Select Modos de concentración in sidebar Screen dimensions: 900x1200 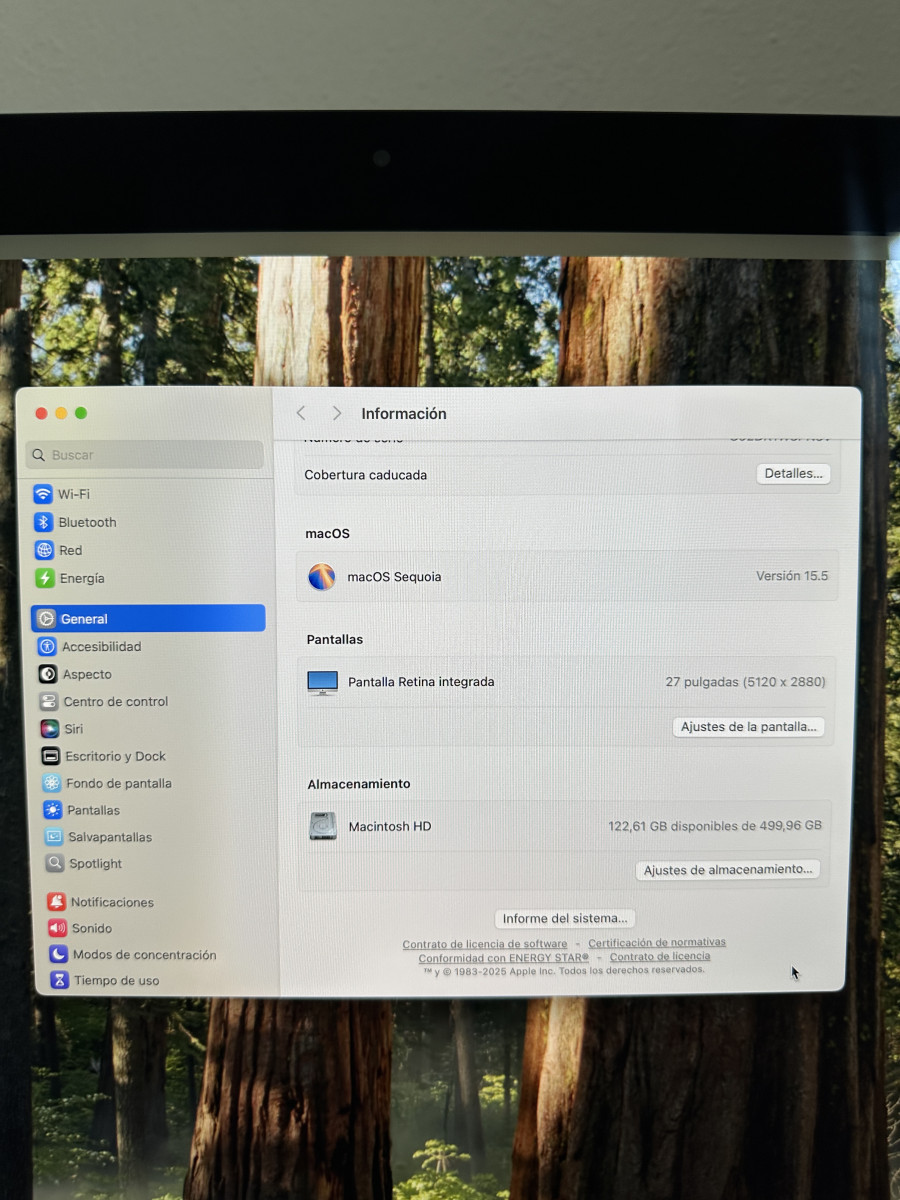tap(132, 955)
